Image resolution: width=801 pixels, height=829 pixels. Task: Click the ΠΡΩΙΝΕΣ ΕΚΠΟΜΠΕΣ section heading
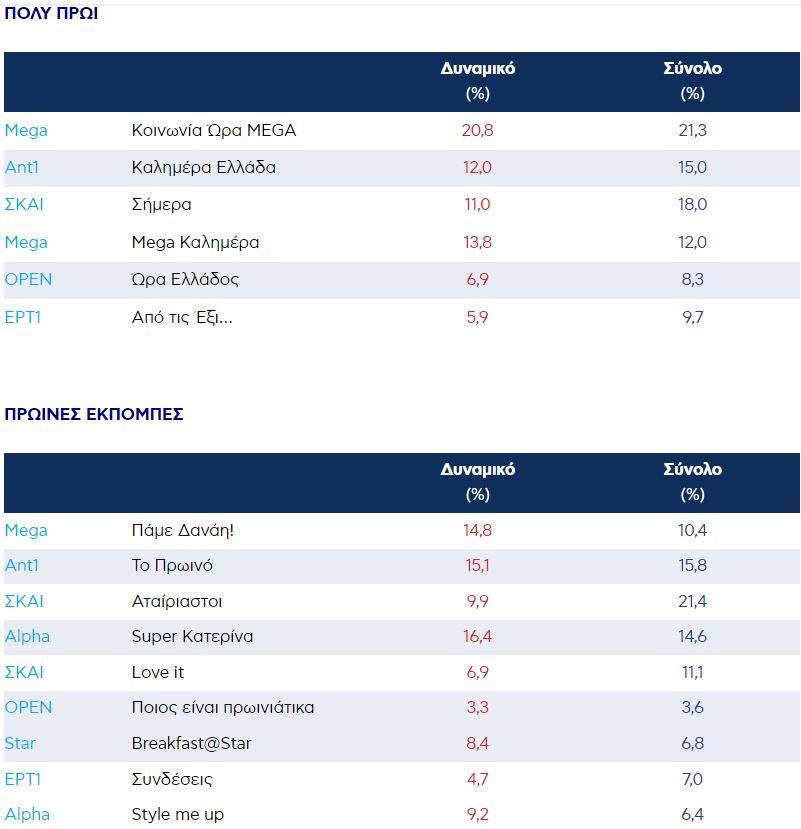(x=94, y=414)
